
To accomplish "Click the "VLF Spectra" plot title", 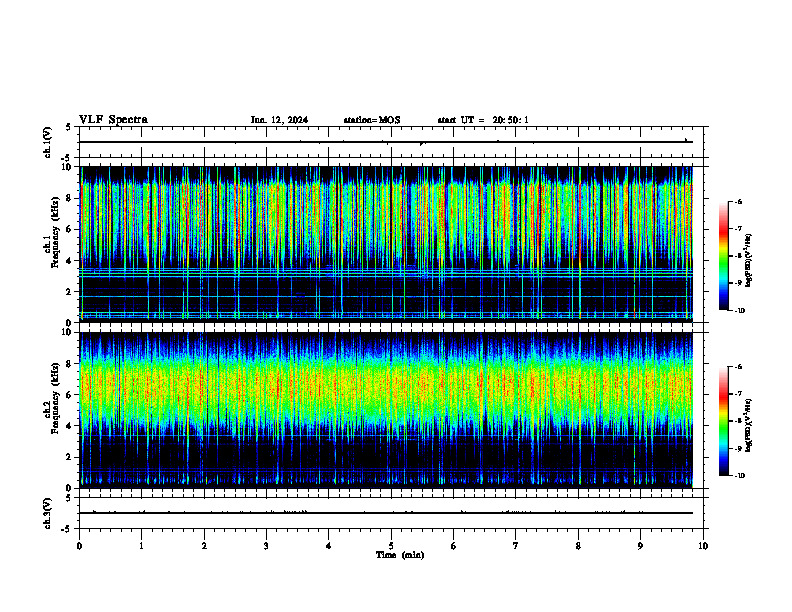I will click(x=113, y=120).
